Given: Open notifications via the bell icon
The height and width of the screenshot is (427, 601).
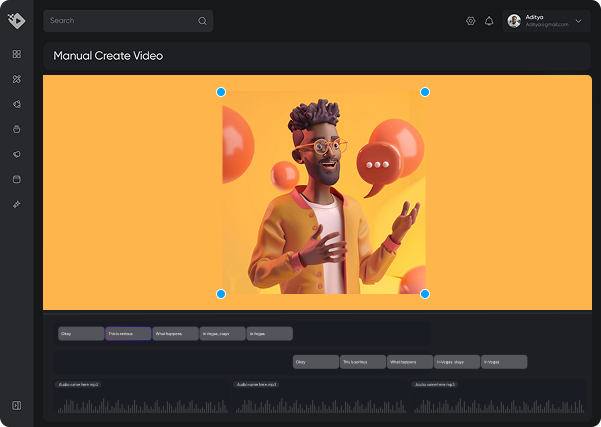Looking at the screenshot, I should pos(489,21).
